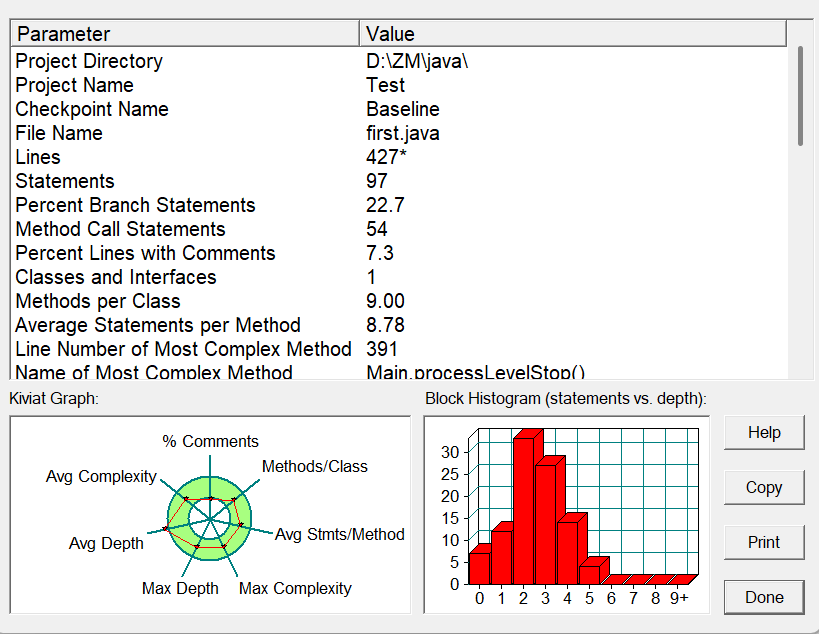Click the metrics list vertical scrollbar thumb
The image size is (819, 634).
point(800,96)
